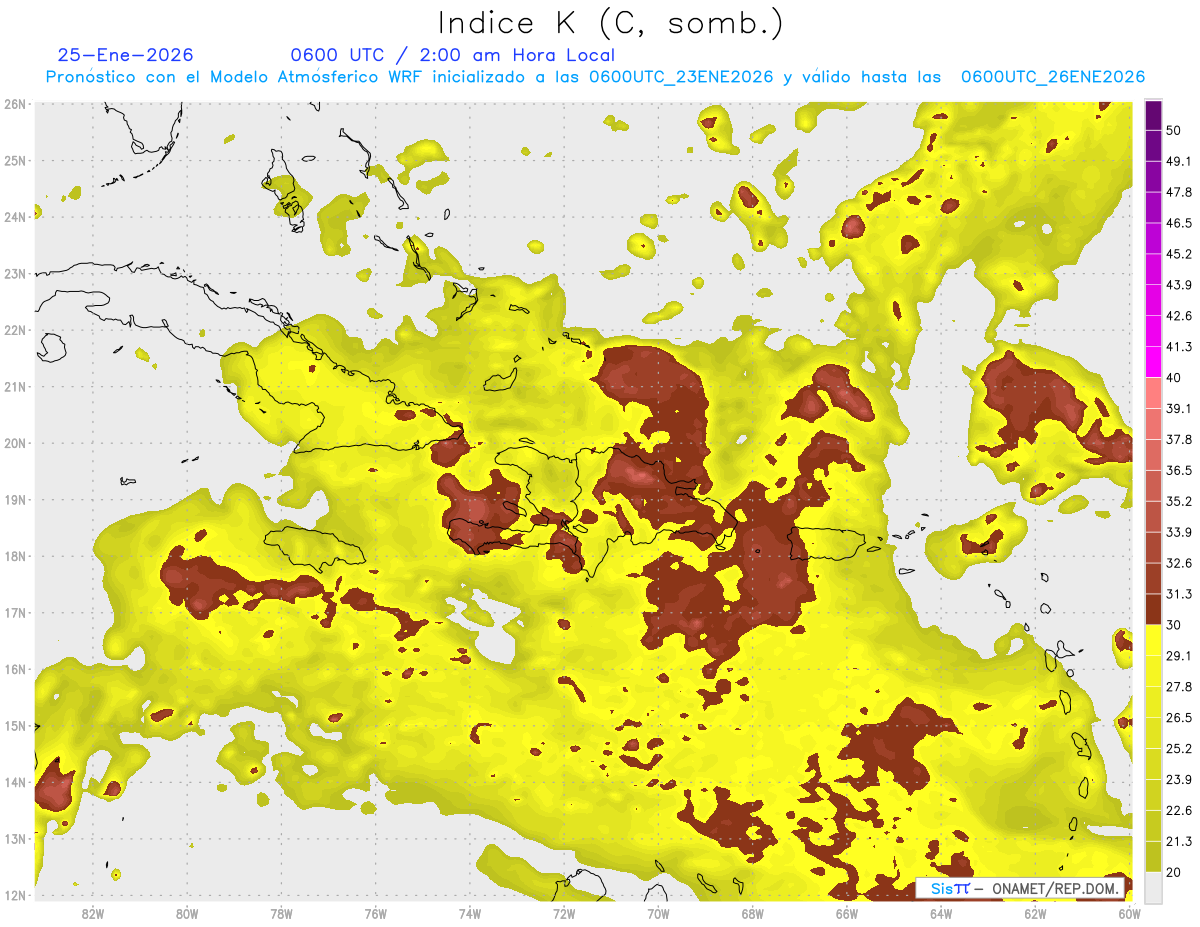
Task: Click legend value "36.5"
Action: pos(1179,470)
